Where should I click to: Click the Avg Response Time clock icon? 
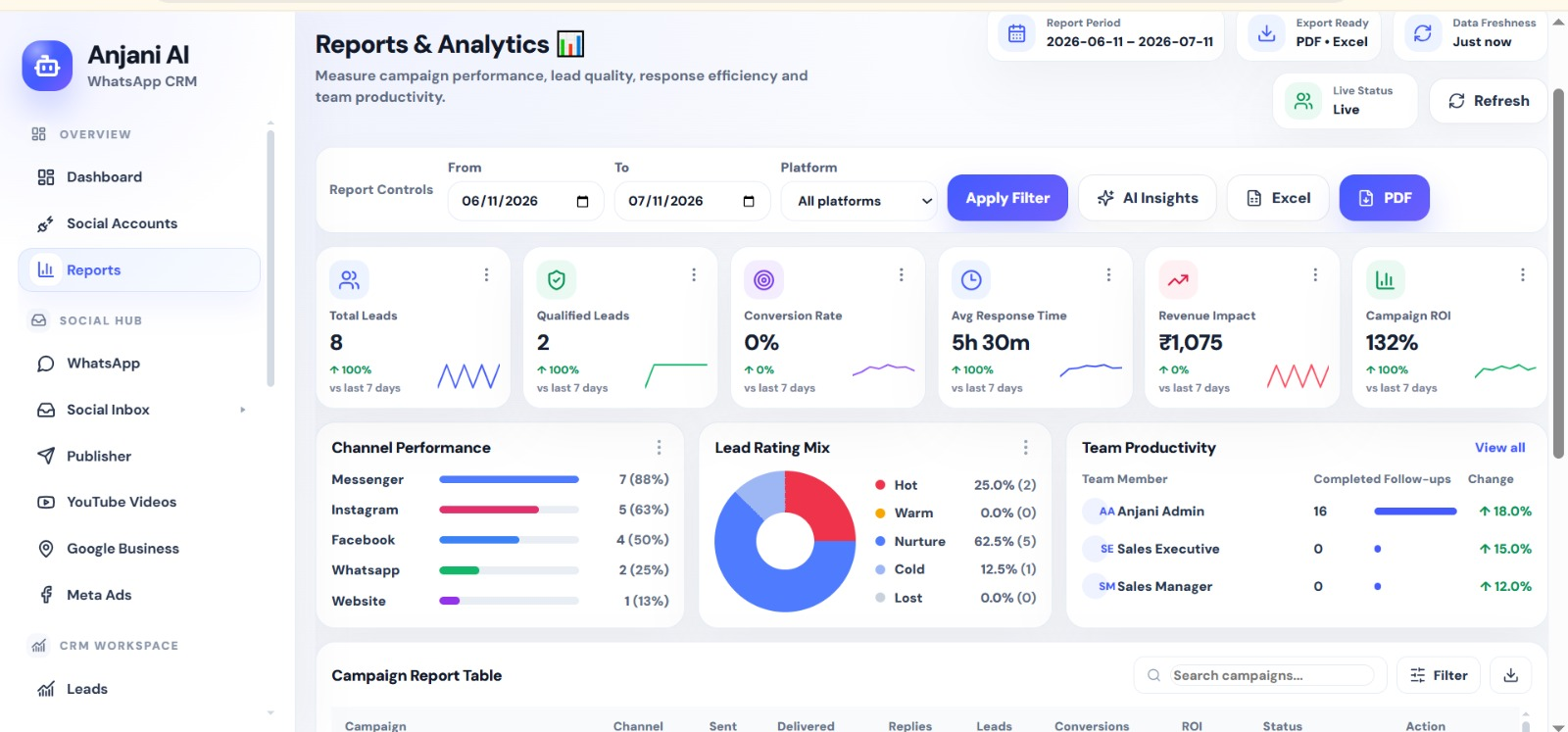(971, 280)
